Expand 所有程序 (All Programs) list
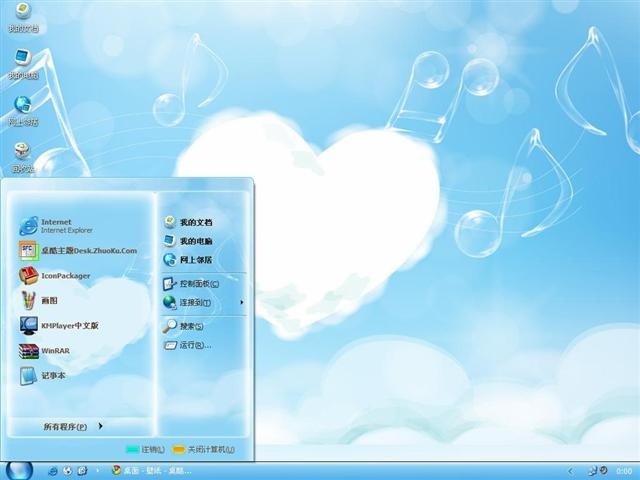The image size is (640, 480). coord(72,427)
